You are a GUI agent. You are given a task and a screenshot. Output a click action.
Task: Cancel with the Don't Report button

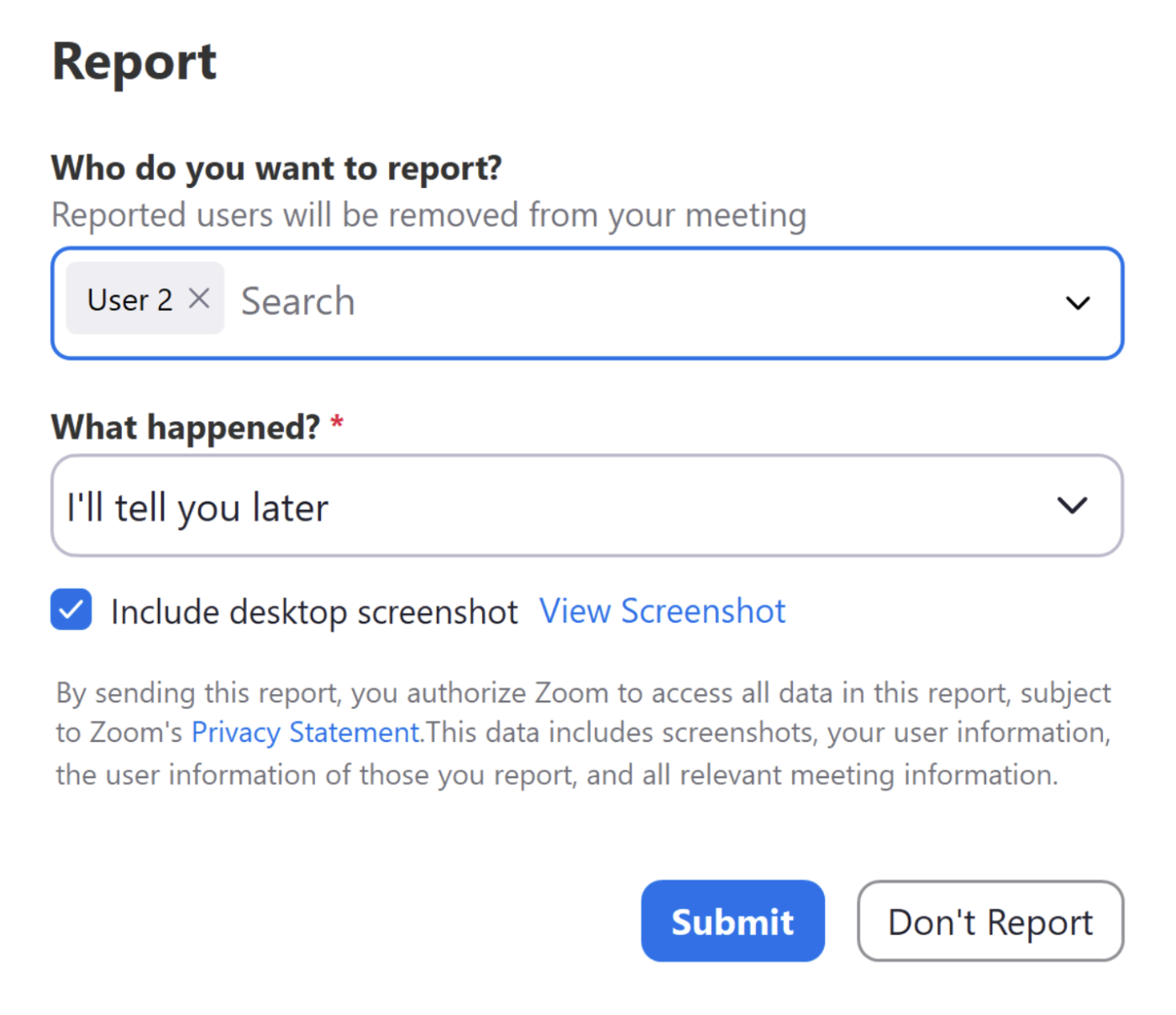tap(990, 921)
